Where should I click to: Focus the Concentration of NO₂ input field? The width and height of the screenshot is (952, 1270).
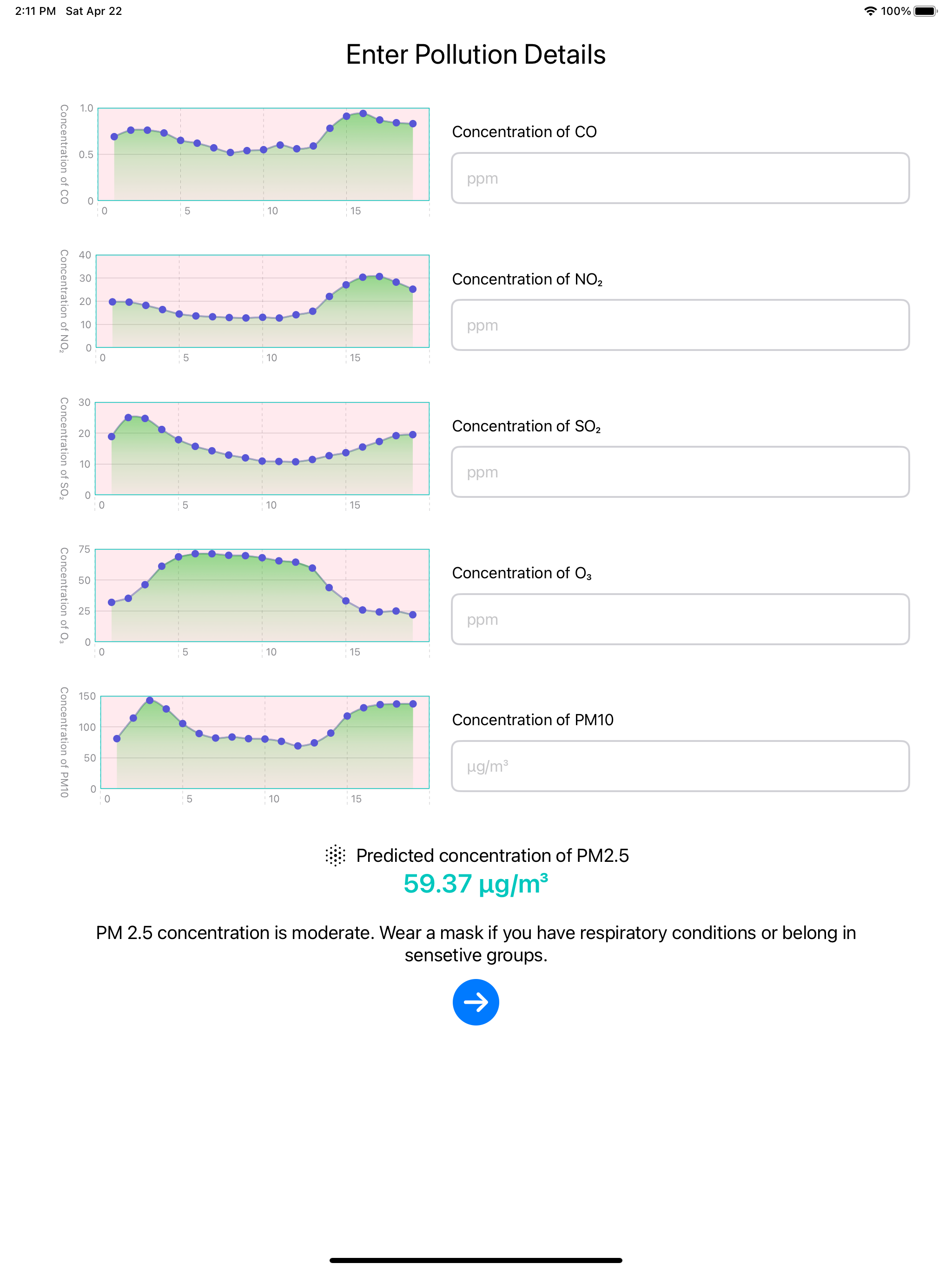tap(680, 325)
